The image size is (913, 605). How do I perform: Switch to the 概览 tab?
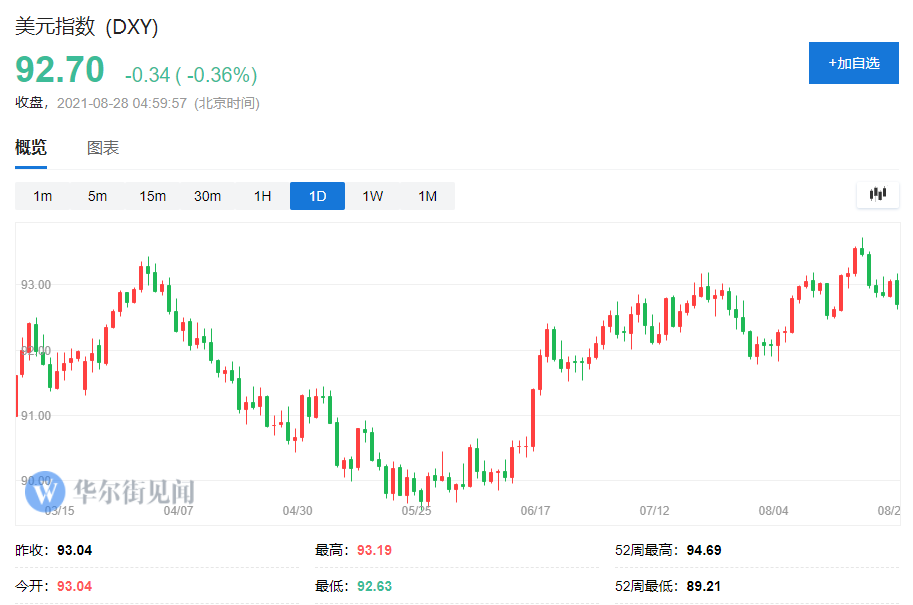[x=30, y=148]
